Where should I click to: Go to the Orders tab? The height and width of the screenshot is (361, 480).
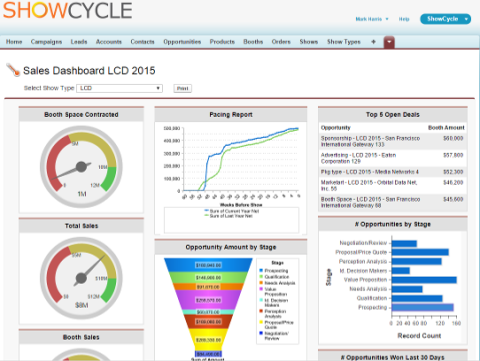pyautogui.click(x=281, y=42)
